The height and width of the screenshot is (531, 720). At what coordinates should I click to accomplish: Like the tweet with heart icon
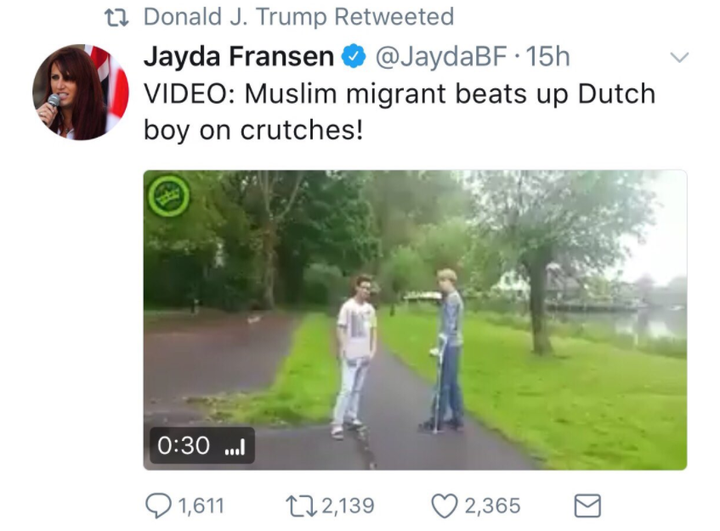point(444,506)
